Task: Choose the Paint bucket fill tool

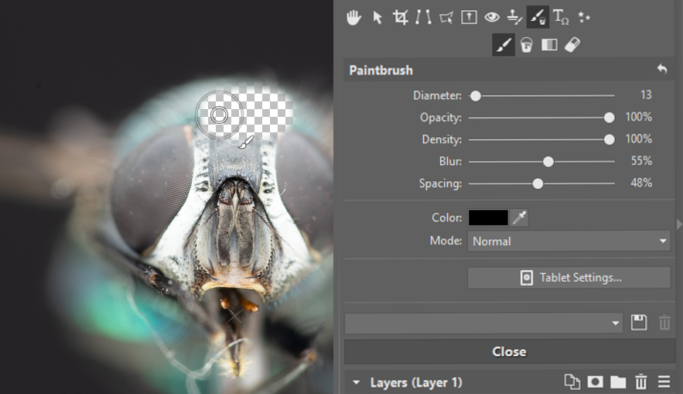Action: [526, 45]
